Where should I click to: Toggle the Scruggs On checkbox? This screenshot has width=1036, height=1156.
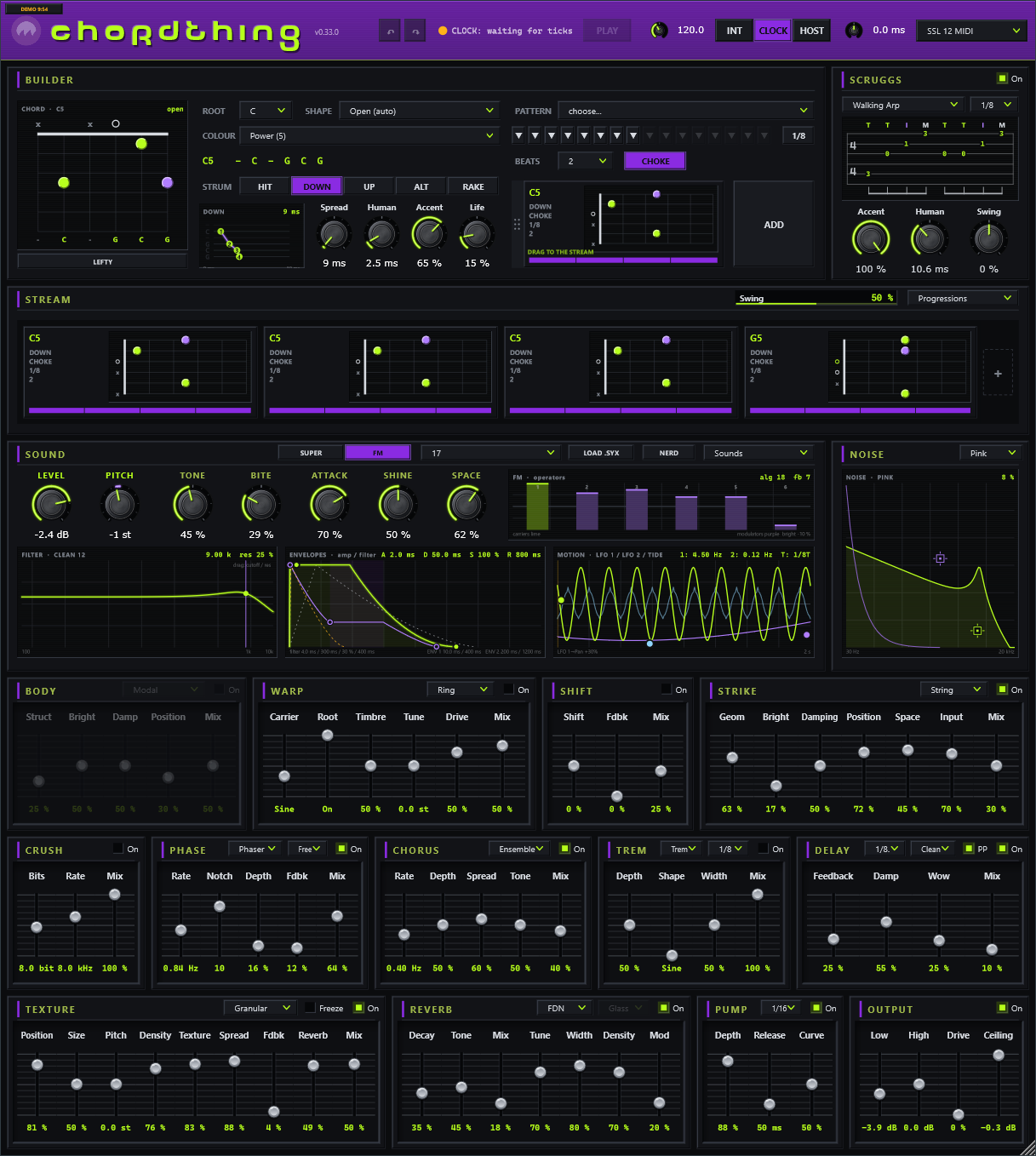click(x=1002, y=78)
